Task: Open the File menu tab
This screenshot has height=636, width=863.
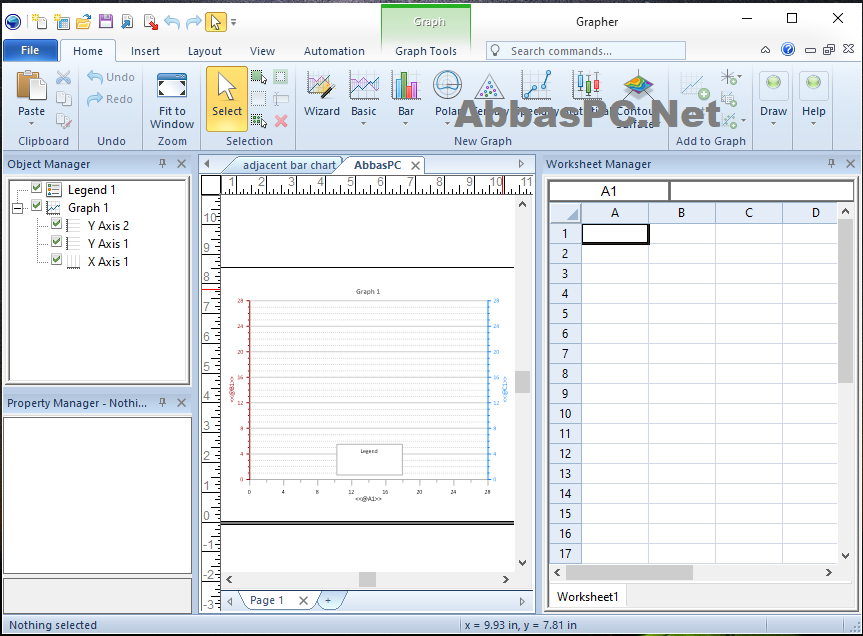Action: click(x=30, y=51)
